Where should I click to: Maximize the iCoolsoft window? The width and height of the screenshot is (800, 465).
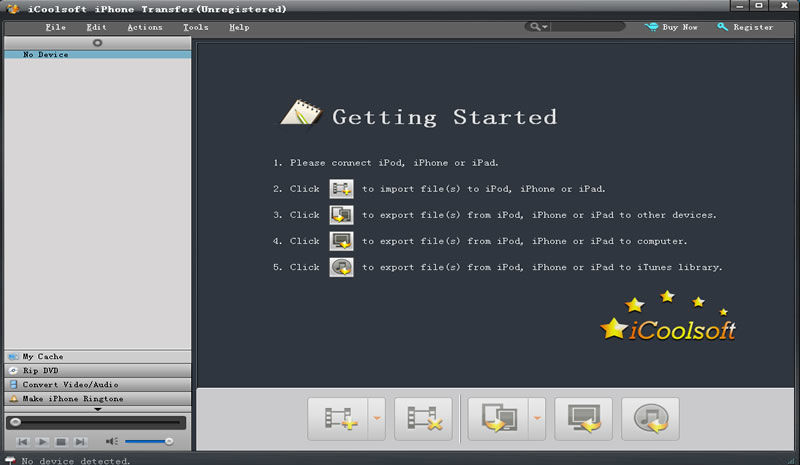(x=759, y=6)
